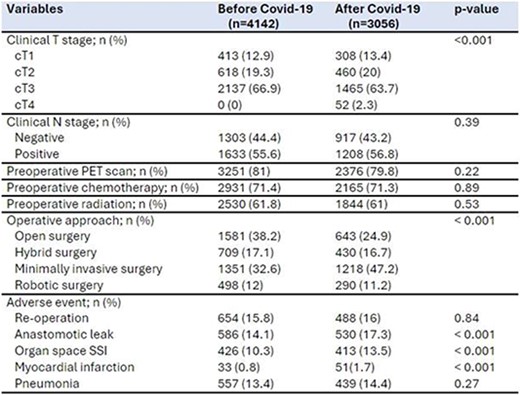The image size is (520, 395).
Task: Select the Pneumonia p-value 0.27
Action: [x=467, y=383]
